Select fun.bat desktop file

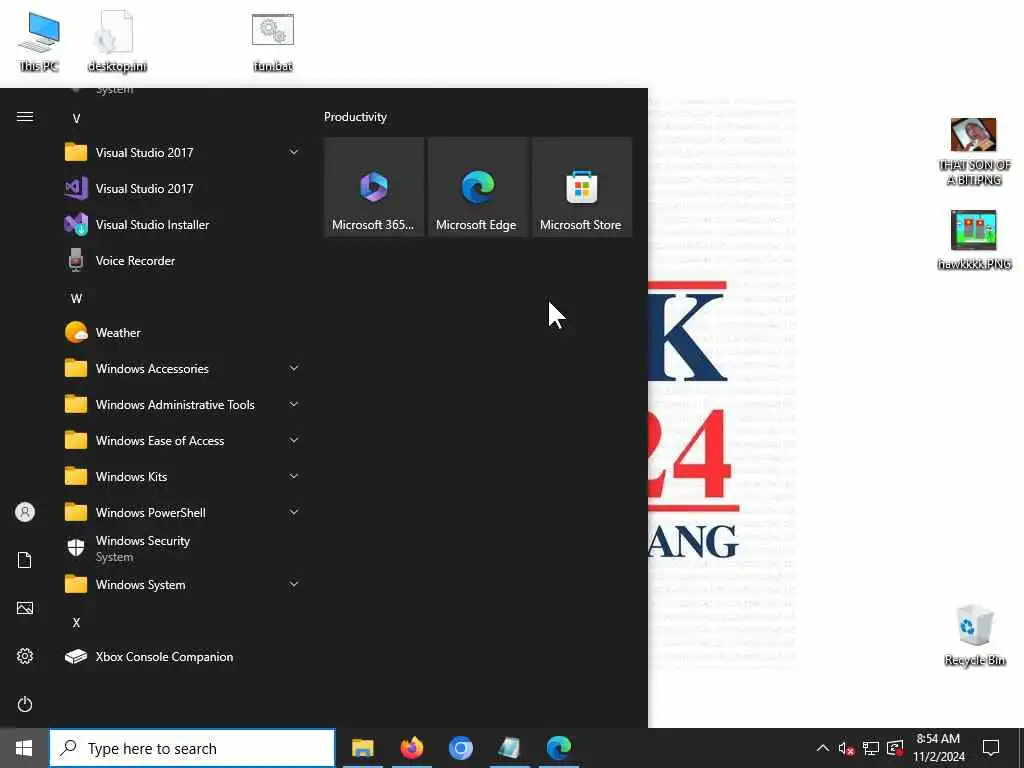coord(273,42)
